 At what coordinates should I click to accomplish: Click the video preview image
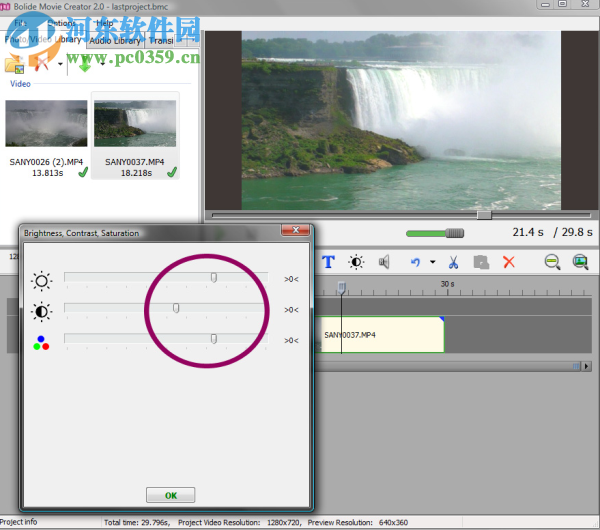pyautogui.click(x=401, y=121)
